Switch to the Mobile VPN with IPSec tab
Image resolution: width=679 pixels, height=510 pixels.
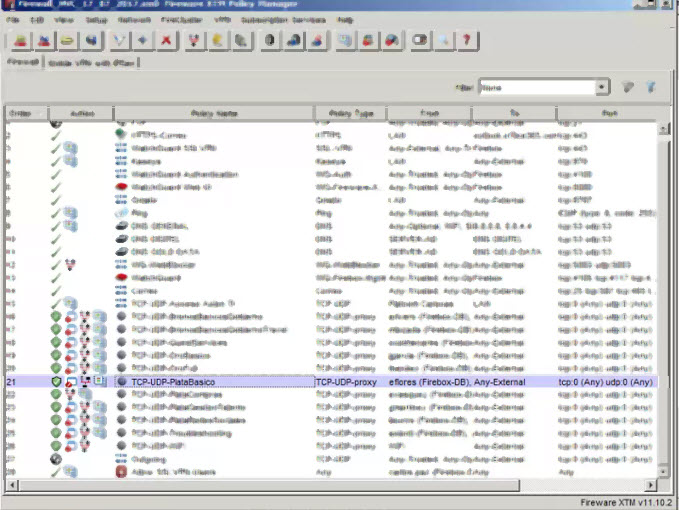tap(91, 63)
